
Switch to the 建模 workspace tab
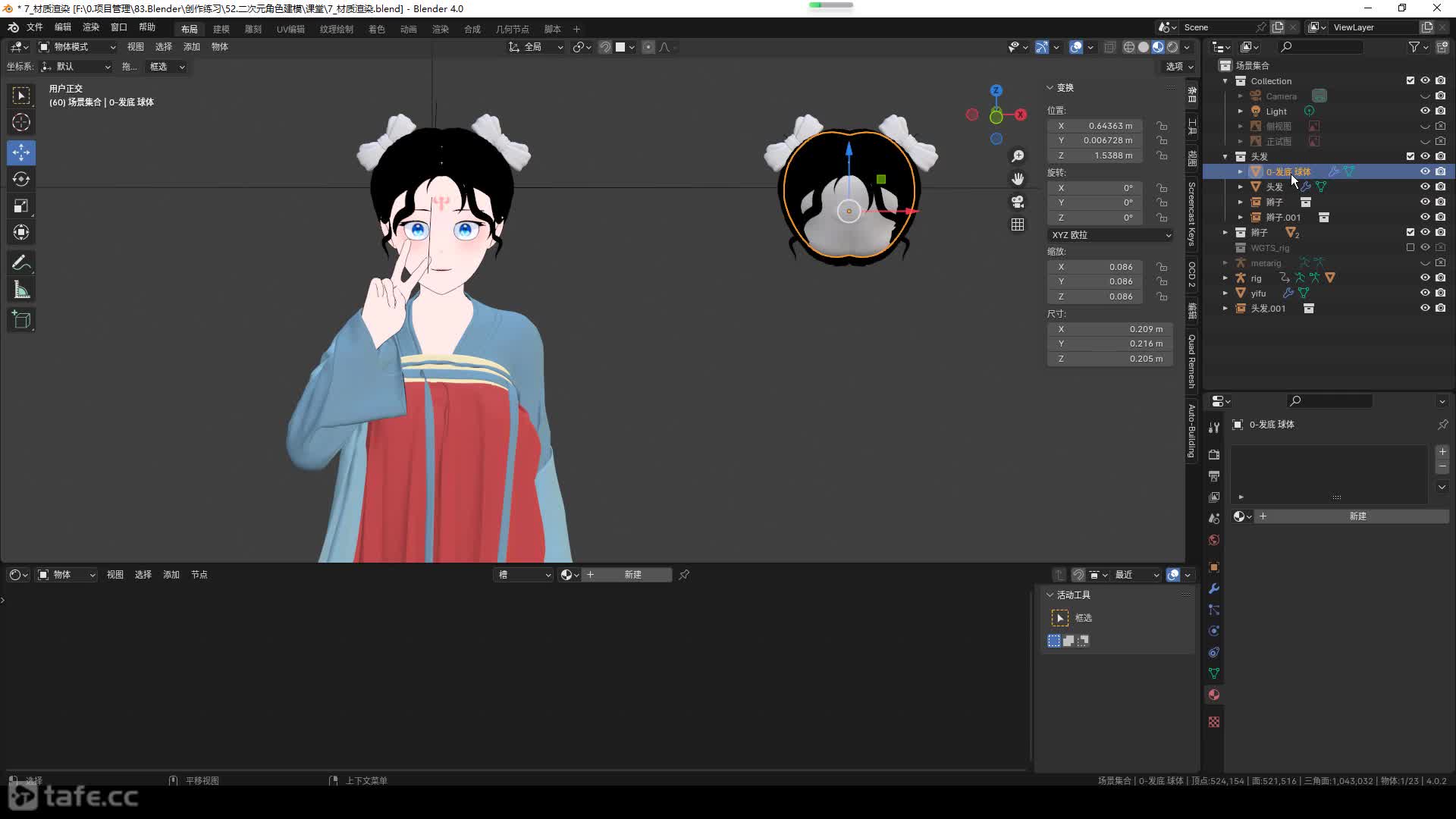click(221, 29)
